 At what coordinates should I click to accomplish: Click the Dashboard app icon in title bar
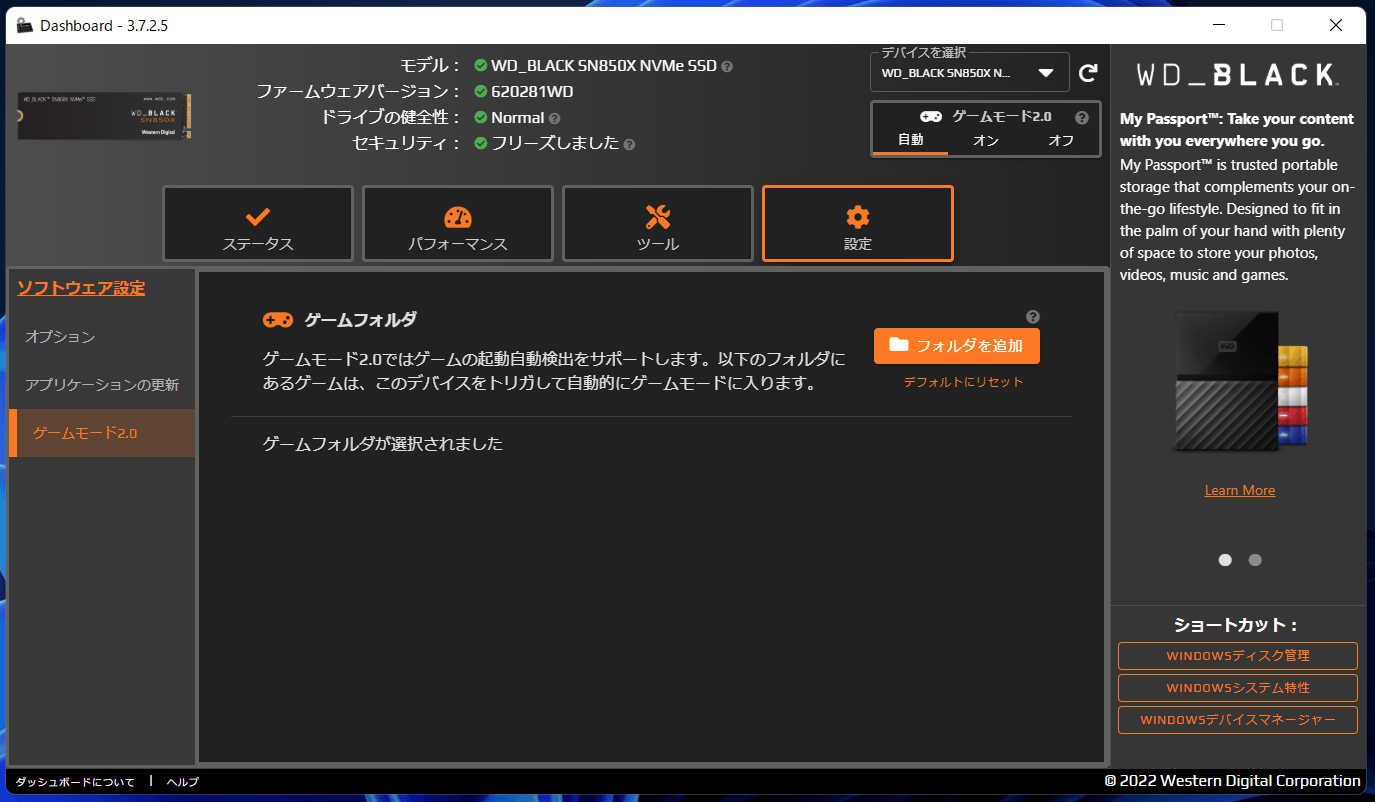point(25,25)
